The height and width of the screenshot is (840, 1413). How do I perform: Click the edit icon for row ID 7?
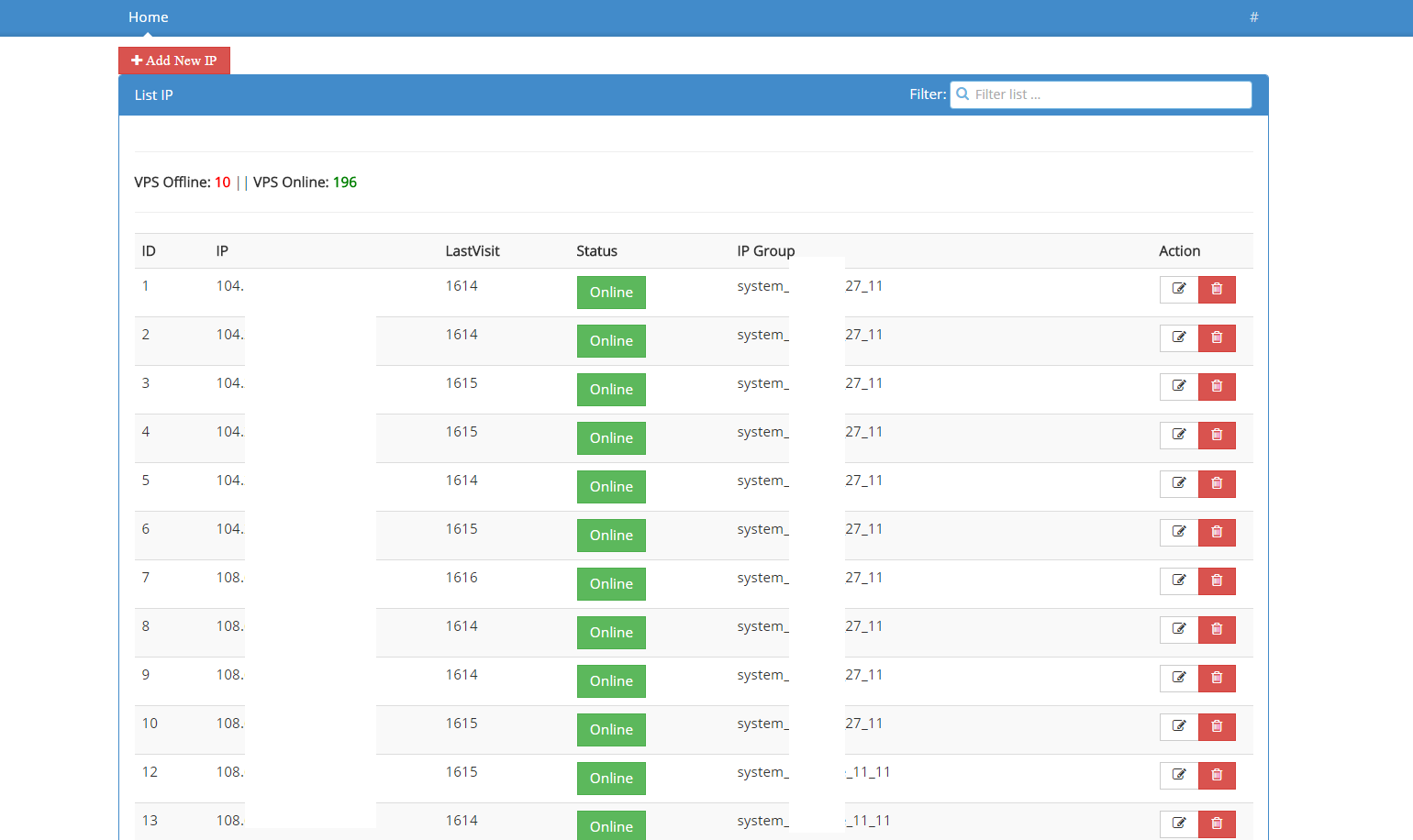click(x=1179, y=581)
